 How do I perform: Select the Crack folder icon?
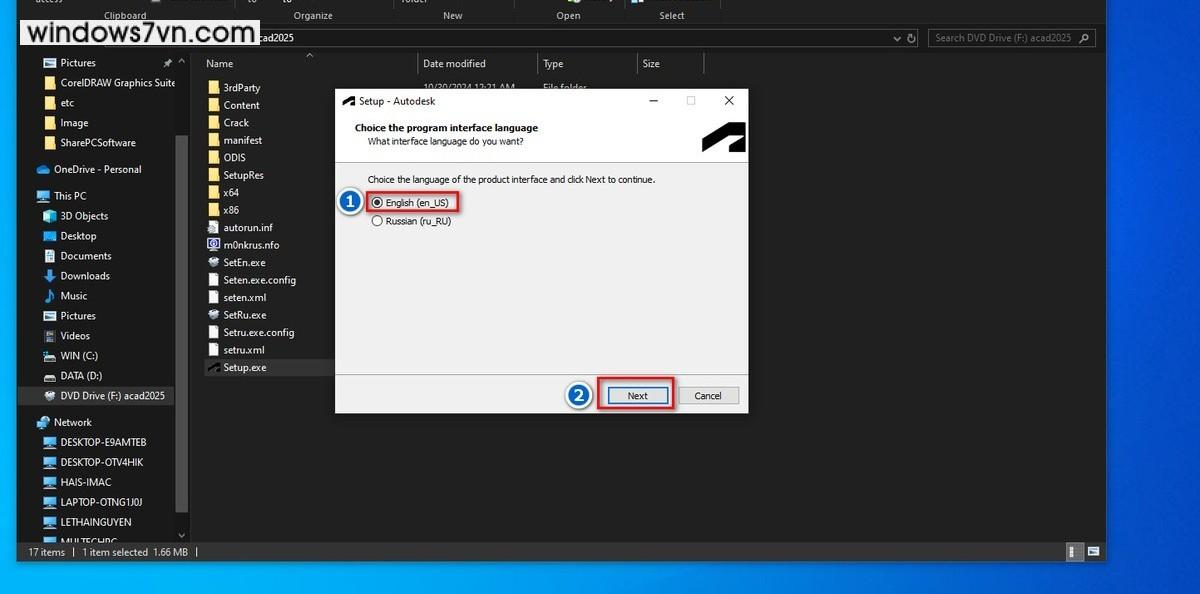(x=213, y=122)
